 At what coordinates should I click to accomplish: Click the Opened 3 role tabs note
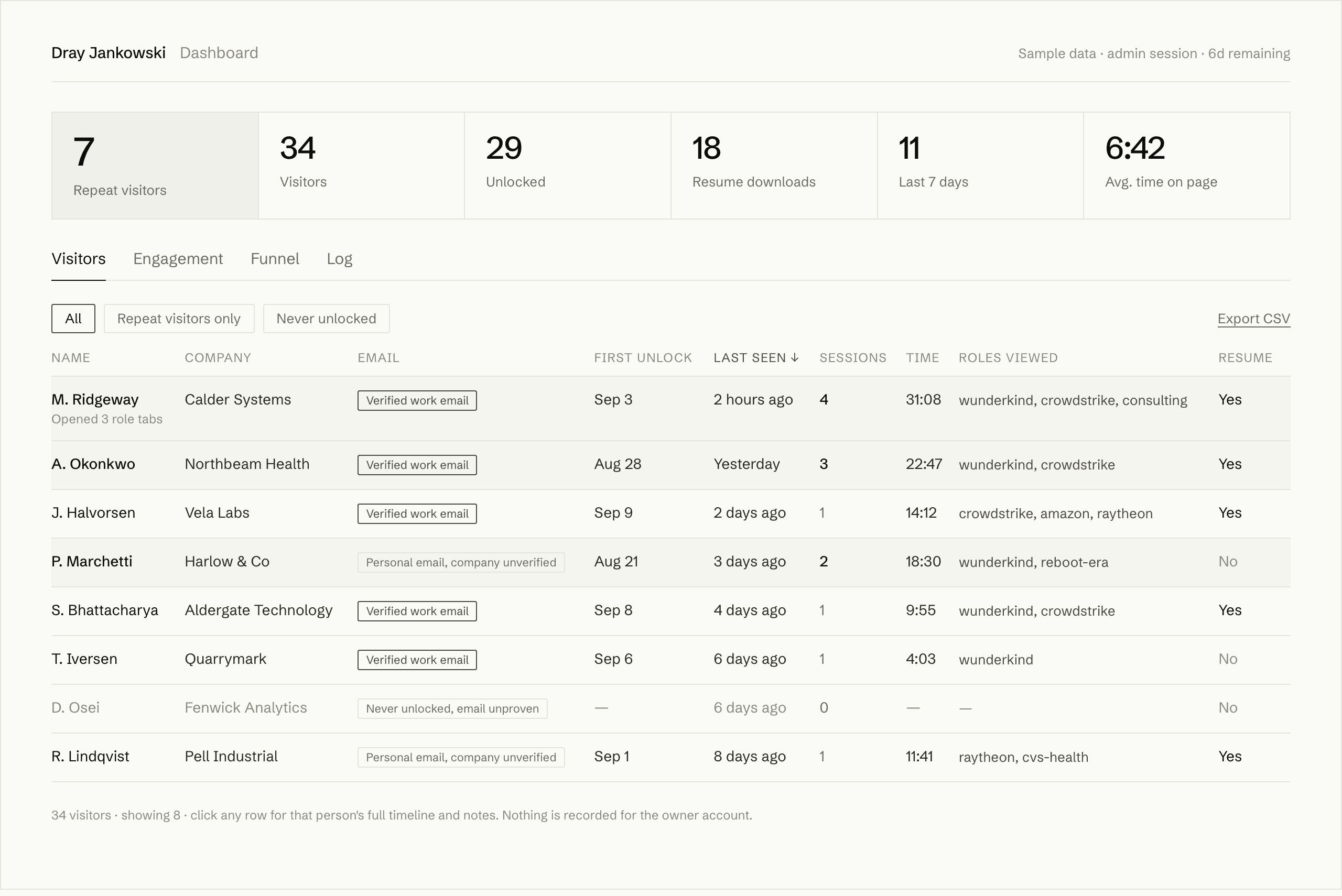(107, 419)
